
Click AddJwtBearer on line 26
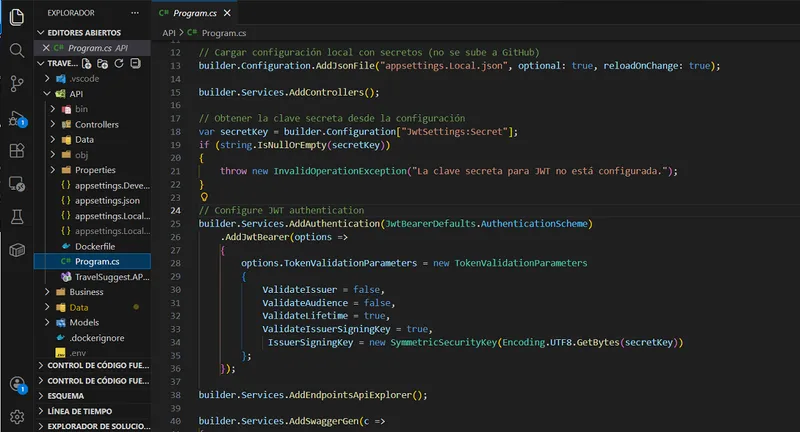point(258,237)
